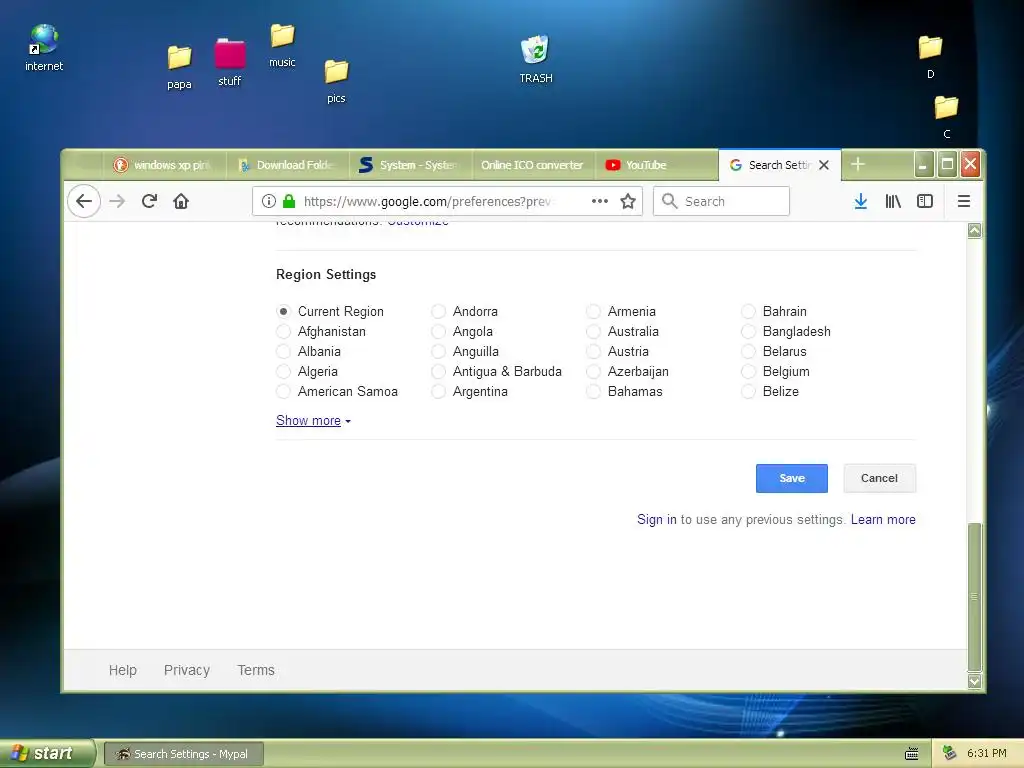This screenshot has height=768, width=1024.
Task: Select the pics folder on the desktop
Action: click(336, 82)
